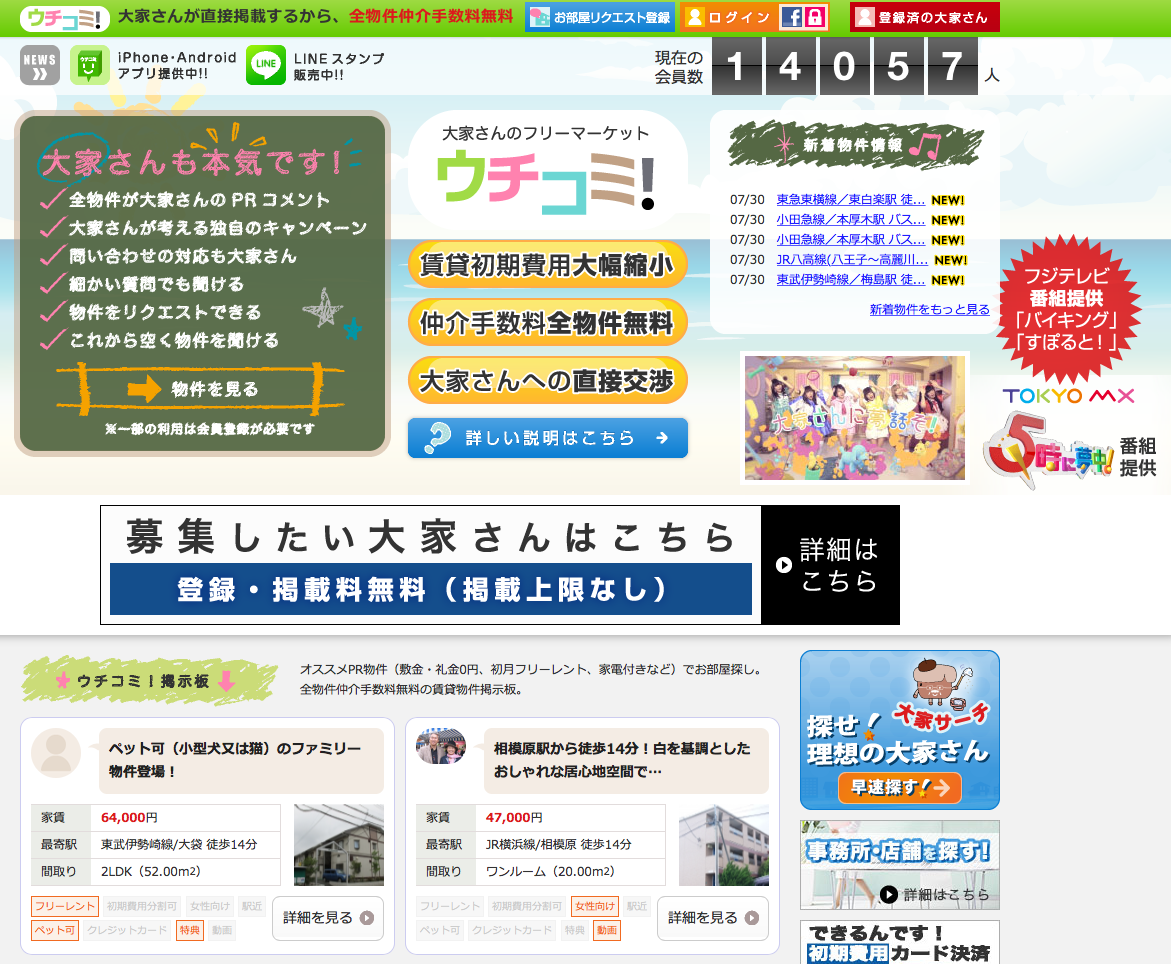Open 登録済の大家さん login button
This screenshot has width=1171, height=964.
pos(925,17)
